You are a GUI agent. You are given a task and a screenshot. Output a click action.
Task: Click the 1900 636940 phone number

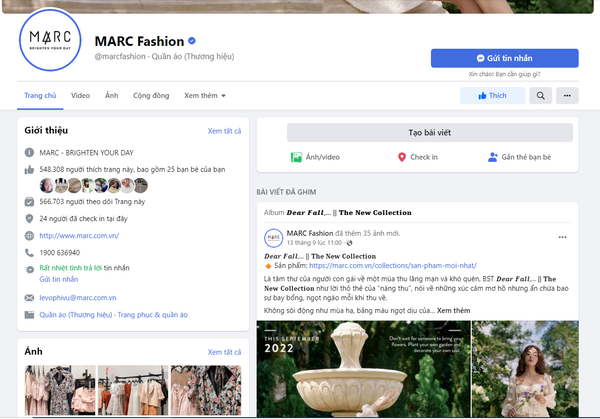tap(60, 253)
